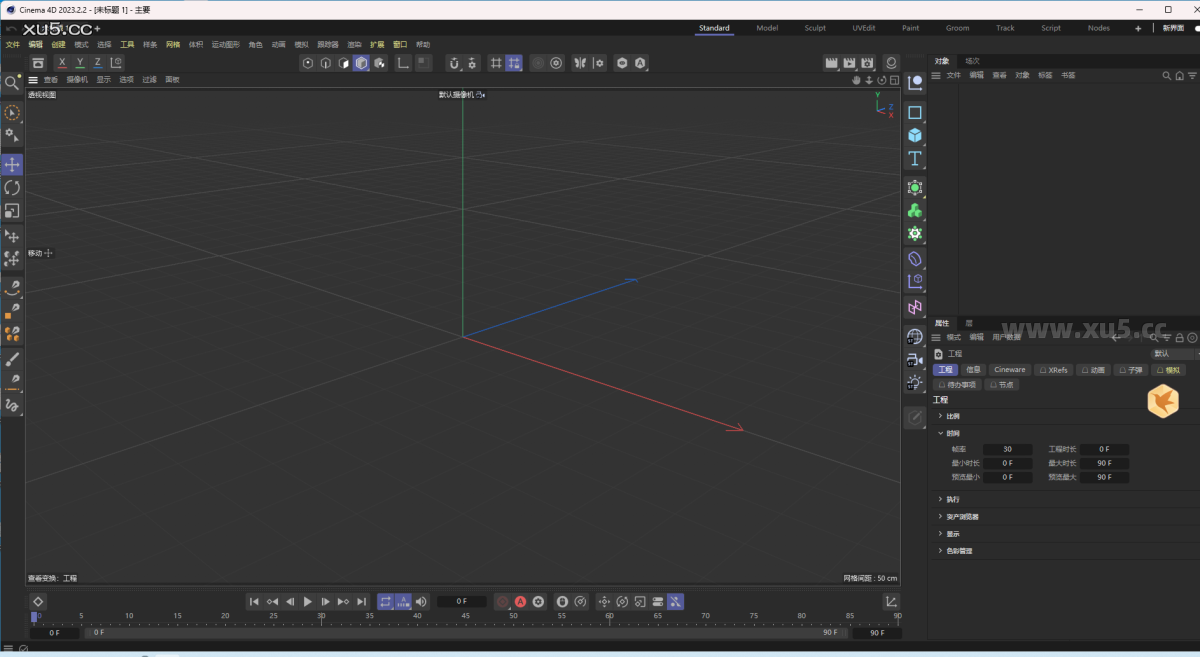The image size is (1200, 657).
Task: Enable automatic keyframing with the red A toggle
Action: (520, 601)
